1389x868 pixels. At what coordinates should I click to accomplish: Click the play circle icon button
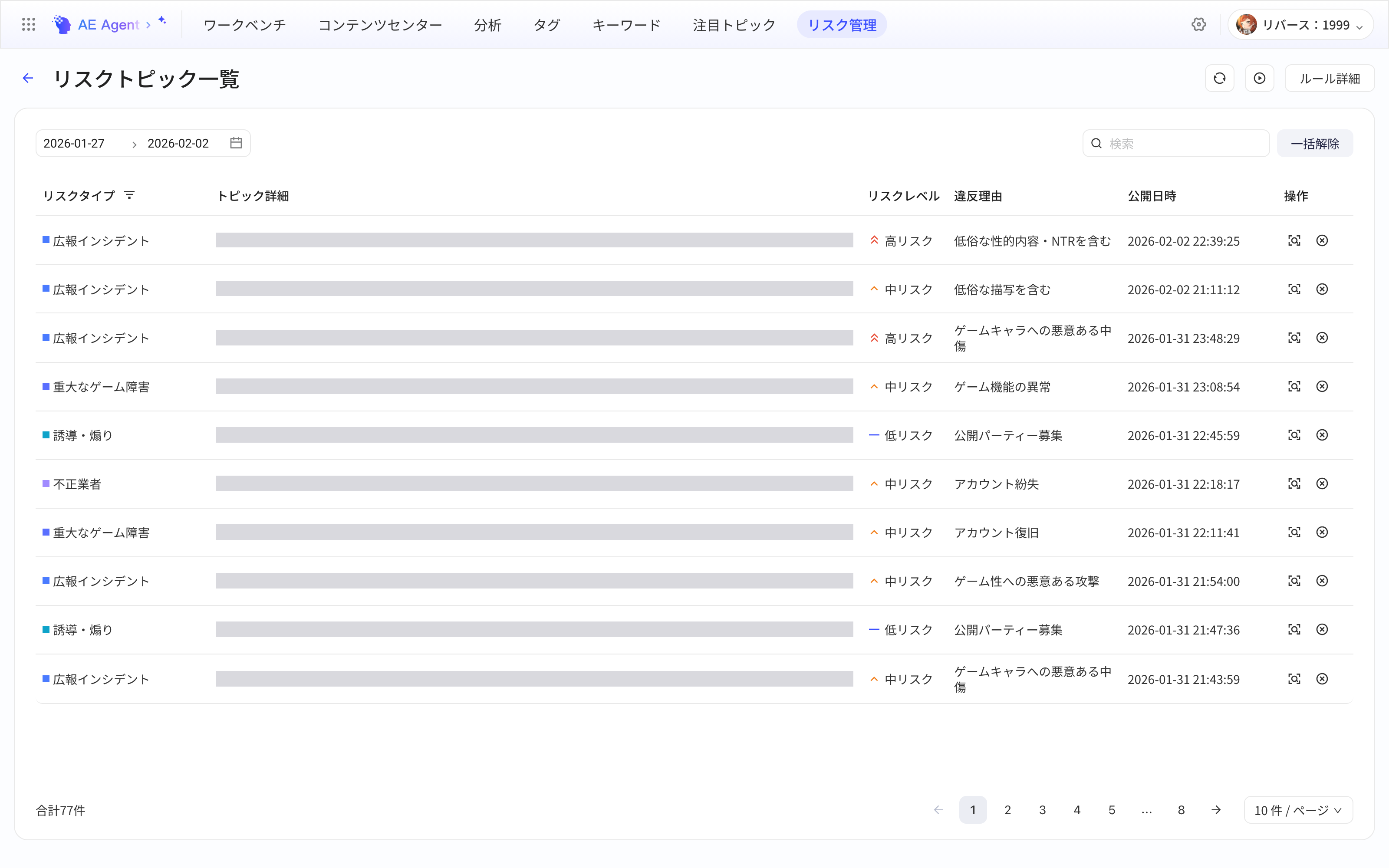click(1260, 78)
